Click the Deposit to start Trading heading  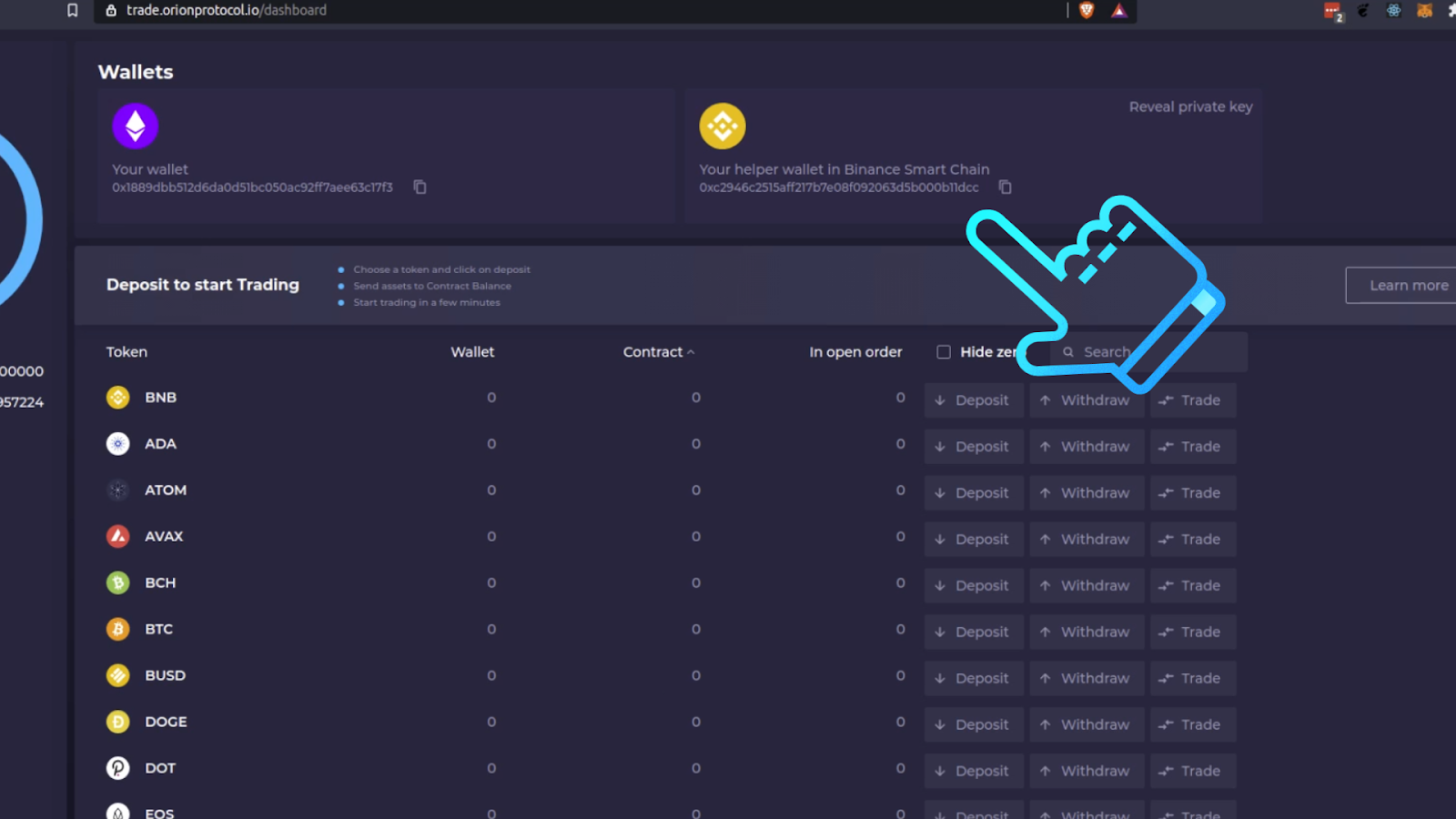[x=203, y=285]
